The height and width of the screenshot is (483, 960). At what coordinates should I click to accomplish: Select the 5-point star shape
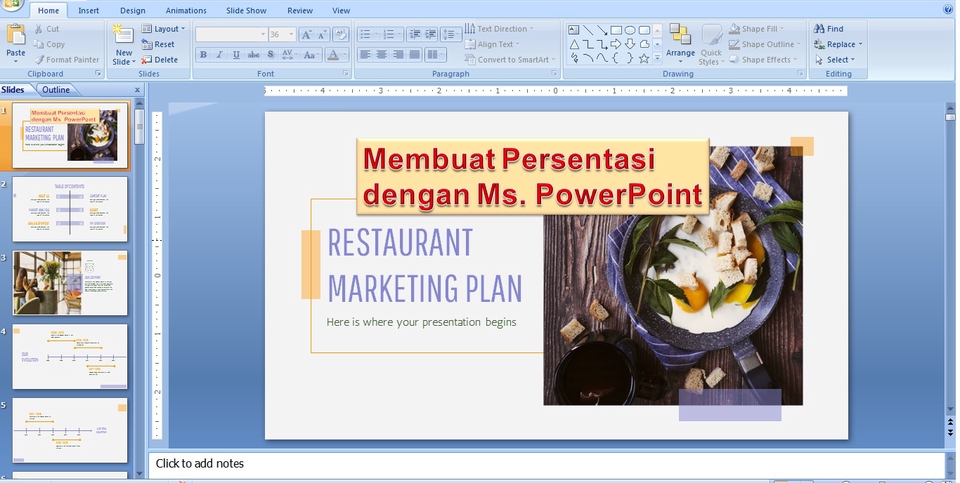[644, 59]
